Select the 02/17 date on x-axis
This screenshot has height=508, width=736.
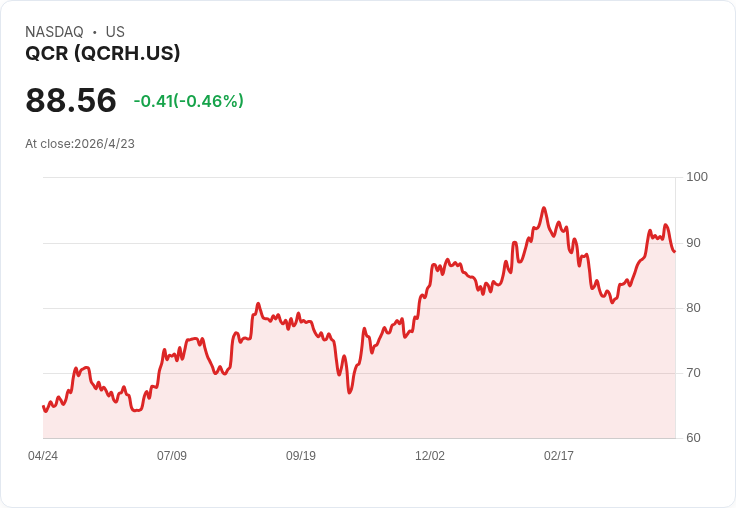tap(559, 456)
